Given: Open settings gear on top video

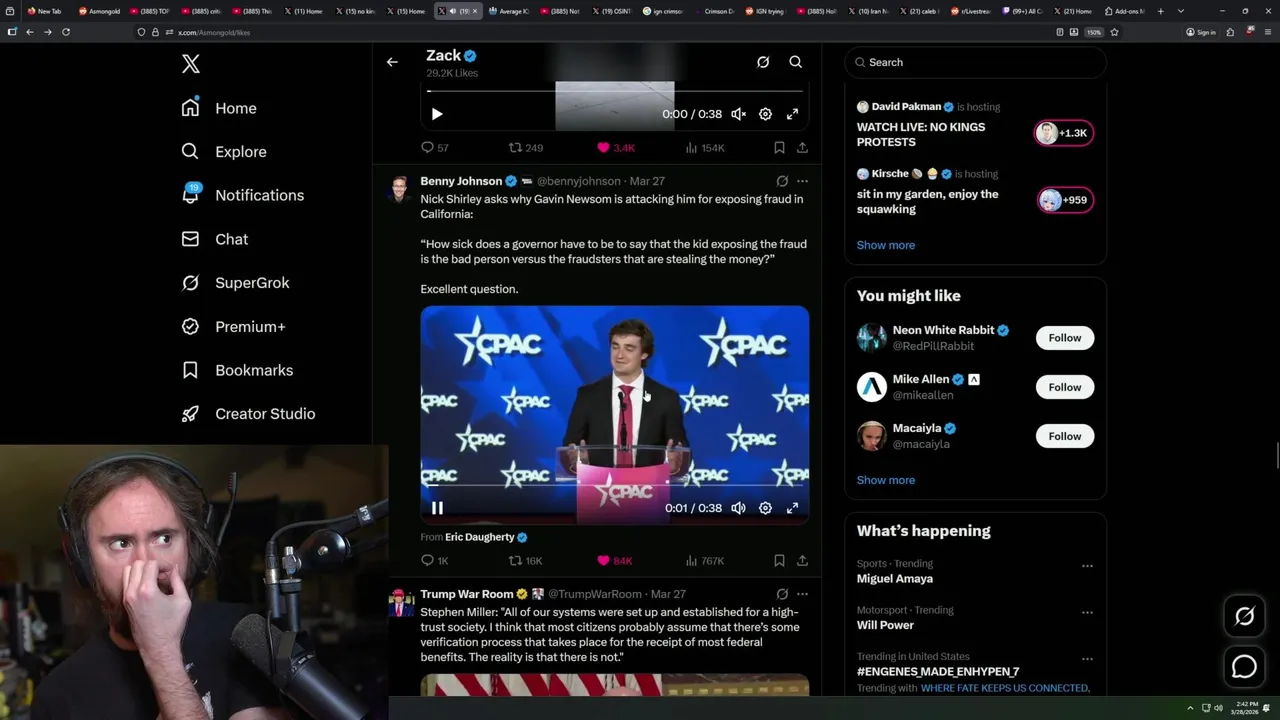Looking at the screenshot, I should coord(765,114).
